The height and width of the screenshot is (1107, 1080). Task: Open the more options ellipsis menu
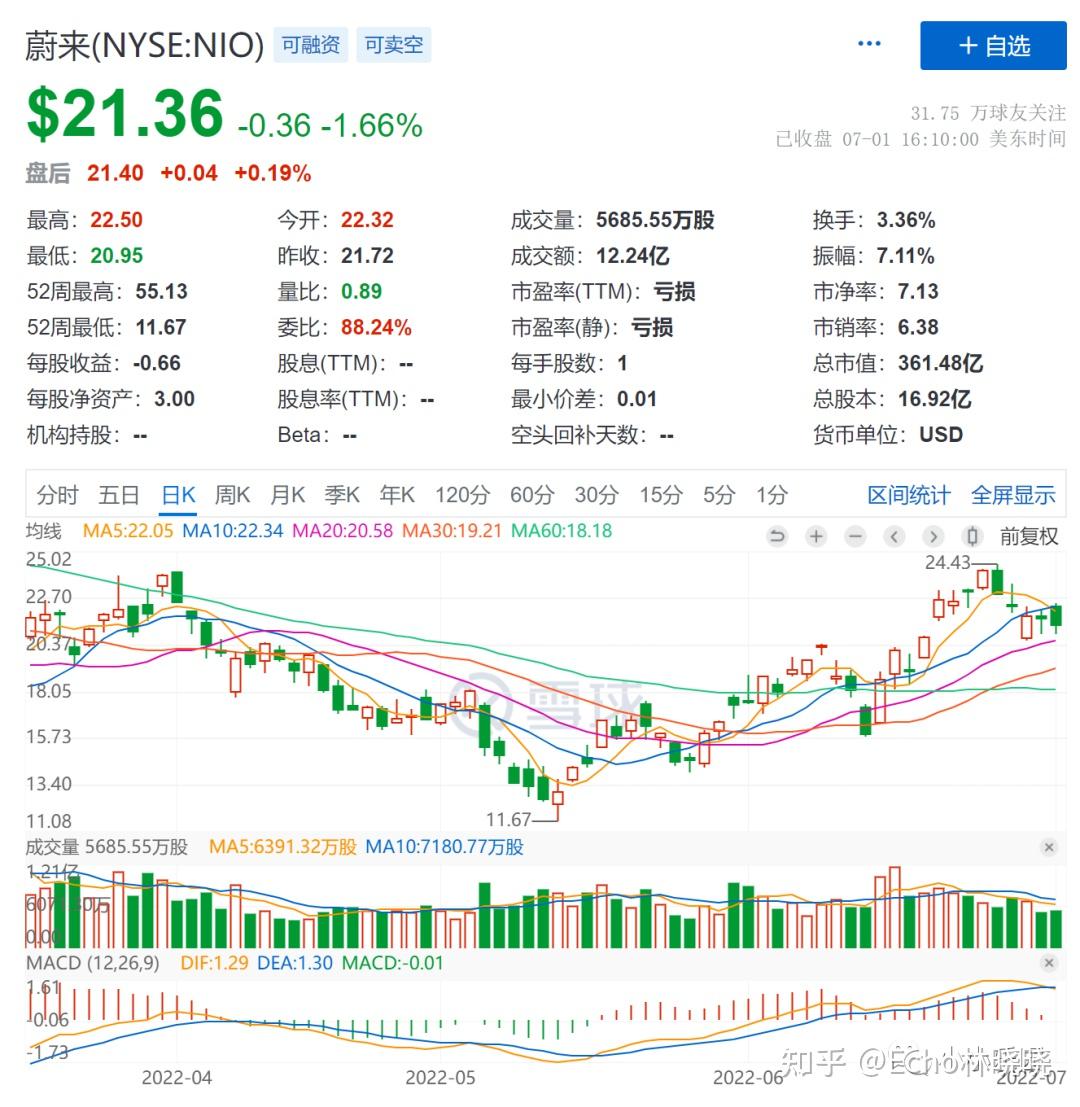(868, 42)
